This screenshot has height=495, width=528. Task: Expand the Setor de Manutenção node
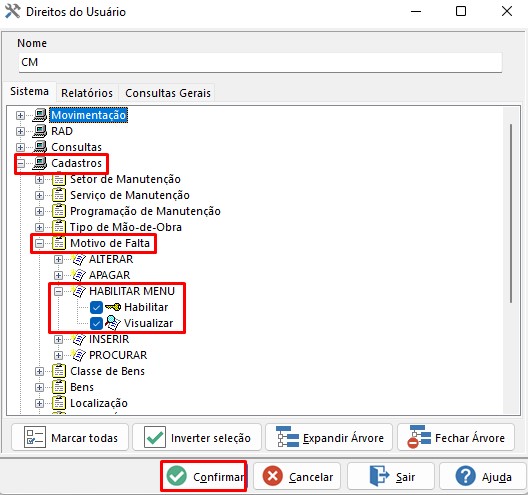[x=39, y=179]
